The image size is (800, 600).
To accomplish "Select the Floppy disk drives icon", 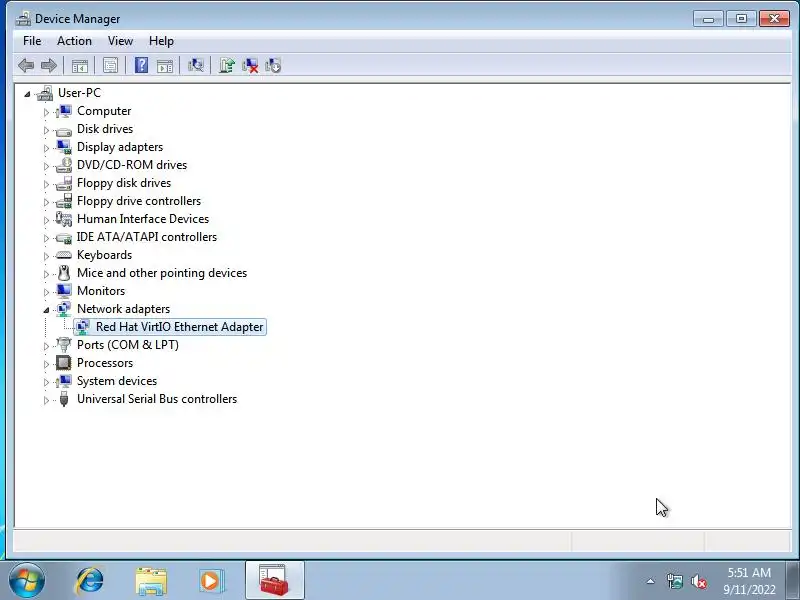I will (x=64, y=183).
